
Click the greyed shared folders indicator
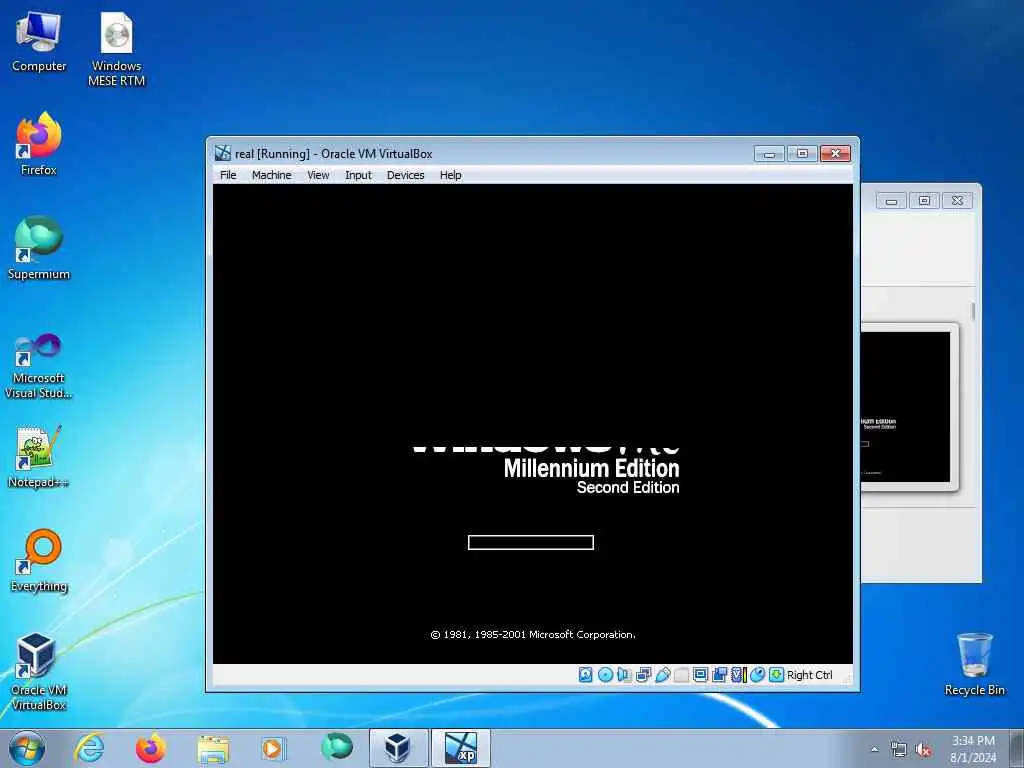[682, 675]
